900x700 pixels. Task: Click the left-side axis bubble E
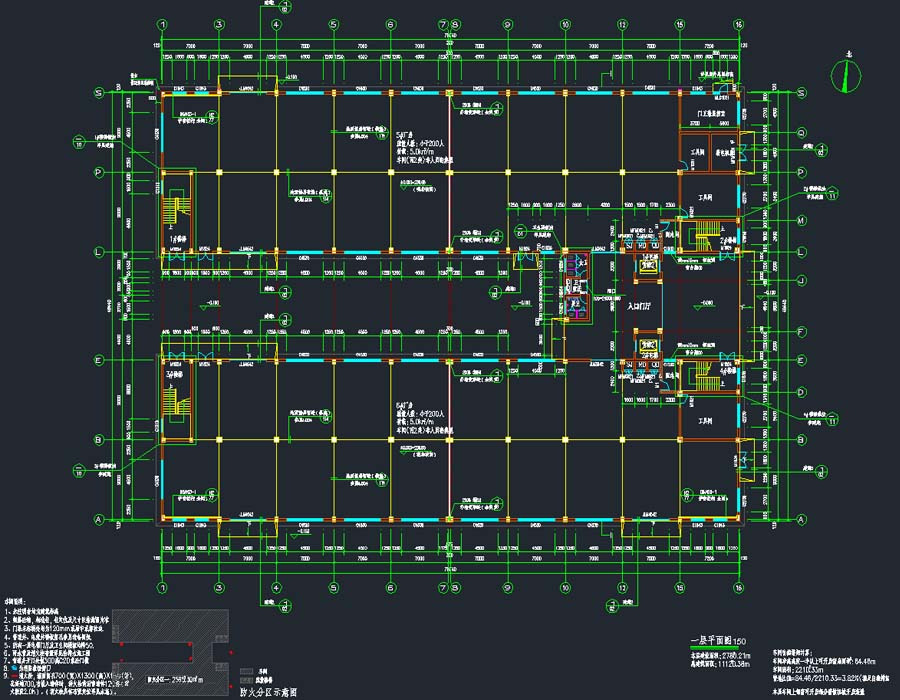coord(99,360)
